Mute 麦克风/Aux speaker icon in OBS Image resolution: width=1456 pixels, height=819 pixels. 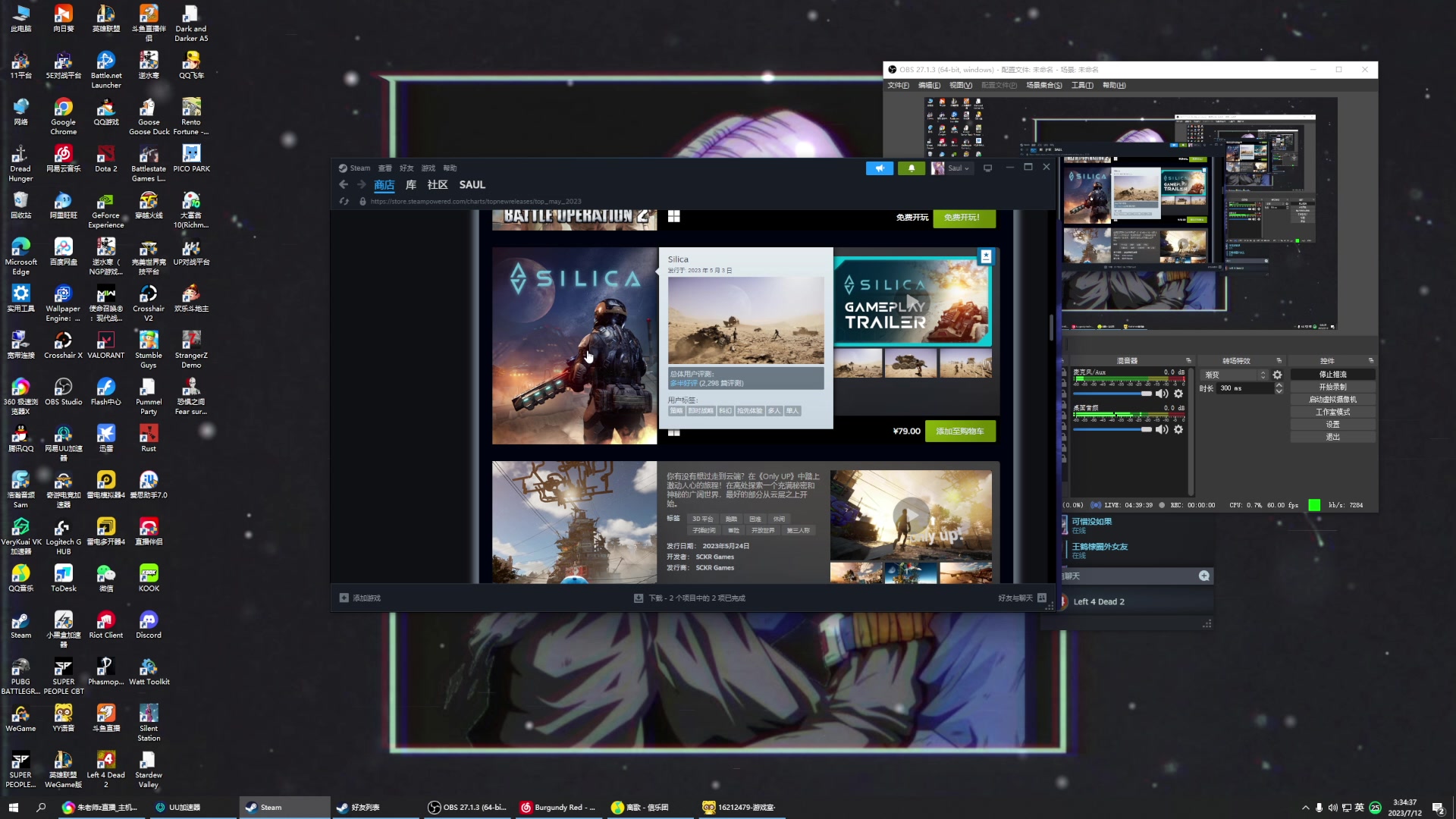[1162, 394]
